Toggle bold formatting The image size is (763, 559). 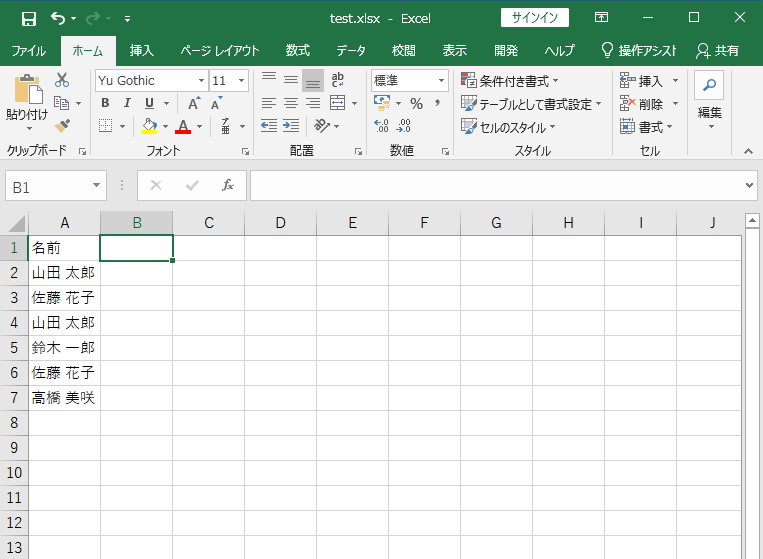click(x=105, y=103)
